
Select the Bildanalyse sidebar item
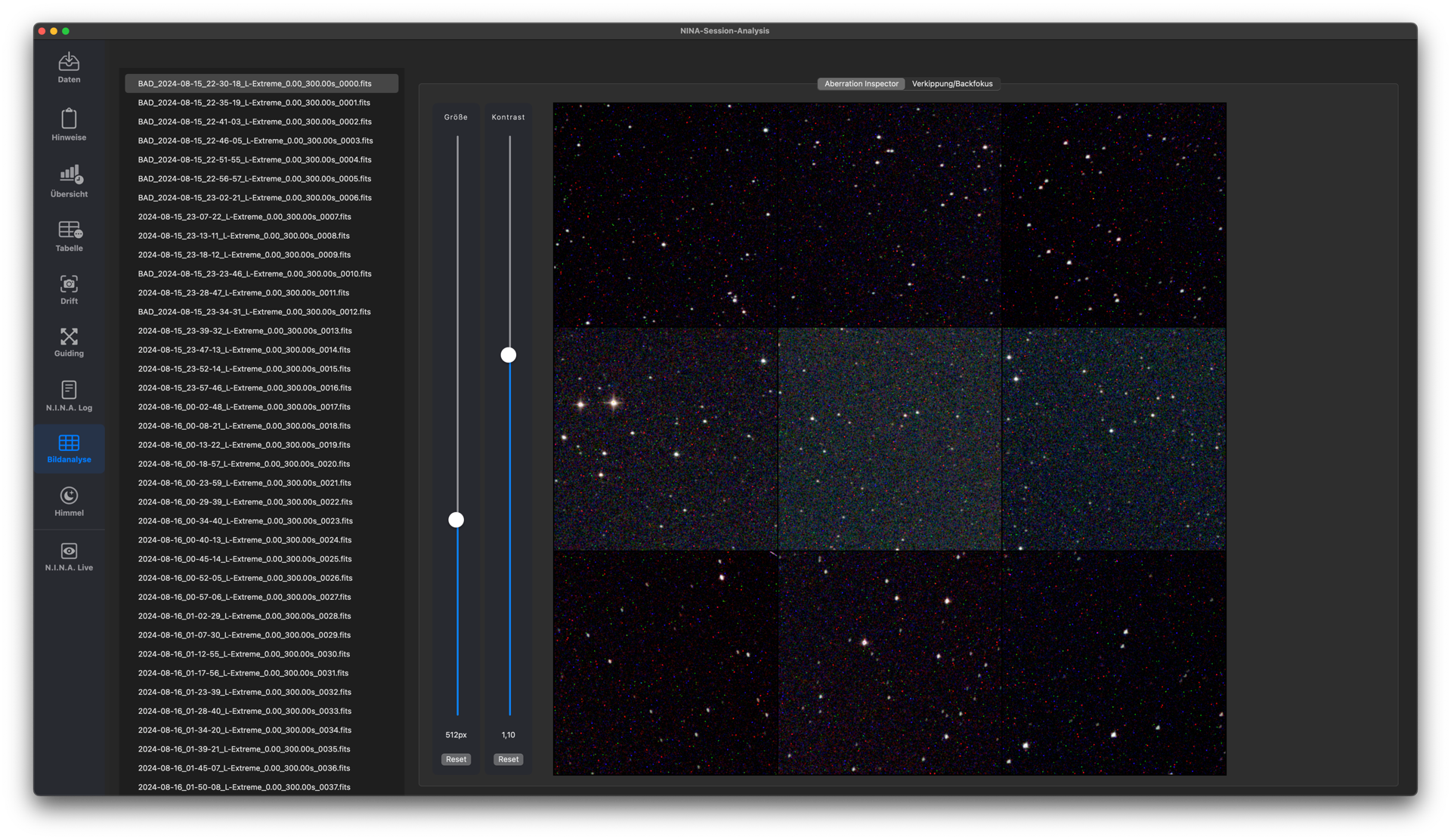69,449
